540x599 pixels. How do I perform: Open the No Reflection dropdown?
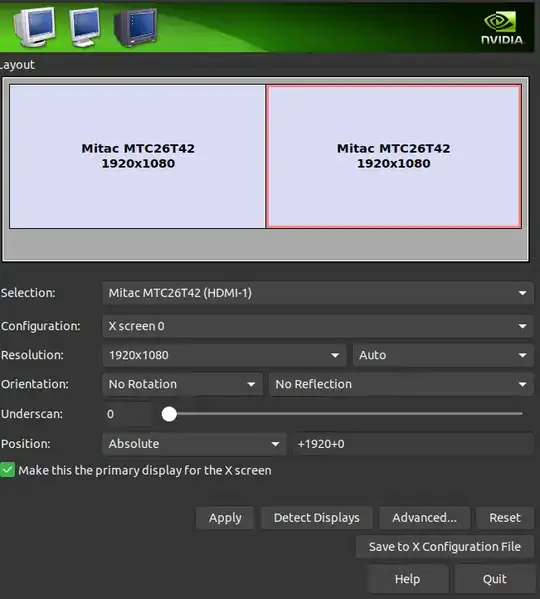(x=401, y=384)
